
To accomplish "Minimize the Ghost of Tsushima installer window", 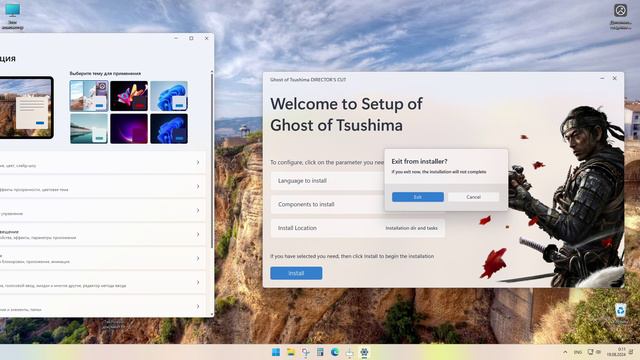I will click(602, 78).
